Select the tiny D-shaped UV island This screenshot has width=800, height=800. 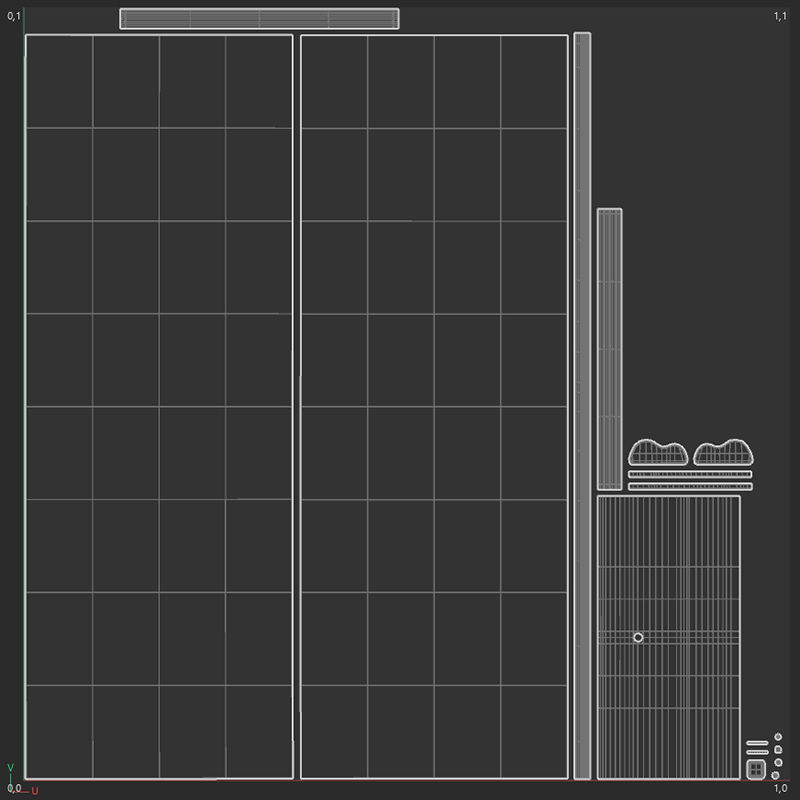pyautogui.click(x=778, y=749)
